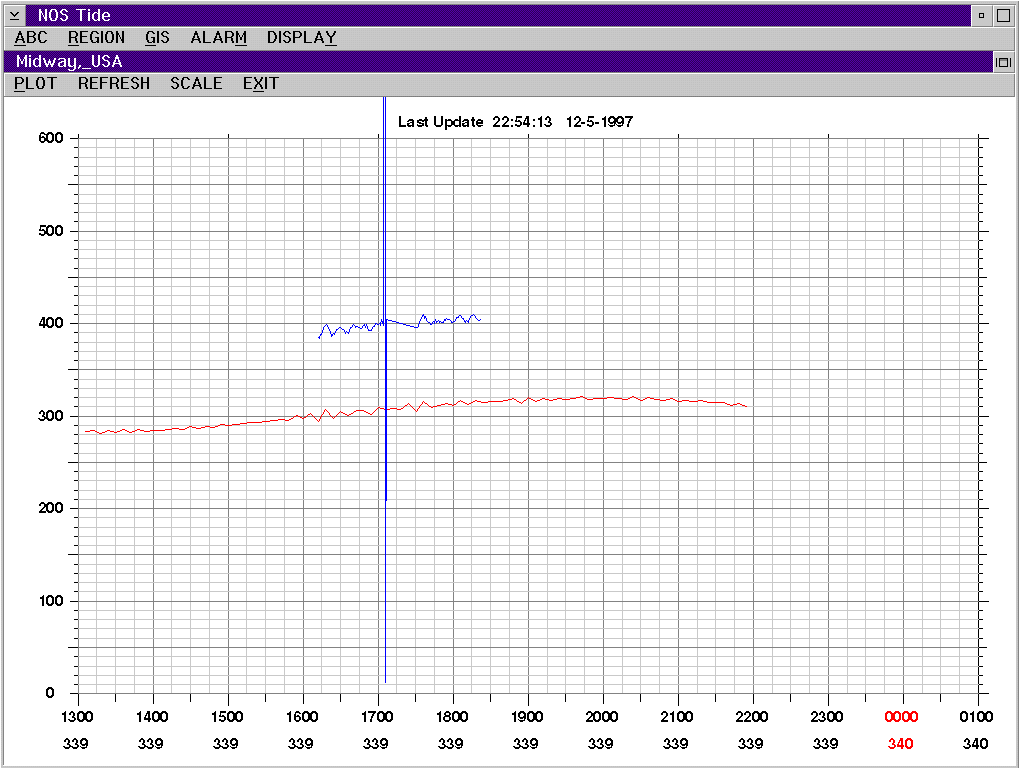Open the GIS menu
The width and height of the screenshot is (1019, 768).
click(x=157, y=38)
